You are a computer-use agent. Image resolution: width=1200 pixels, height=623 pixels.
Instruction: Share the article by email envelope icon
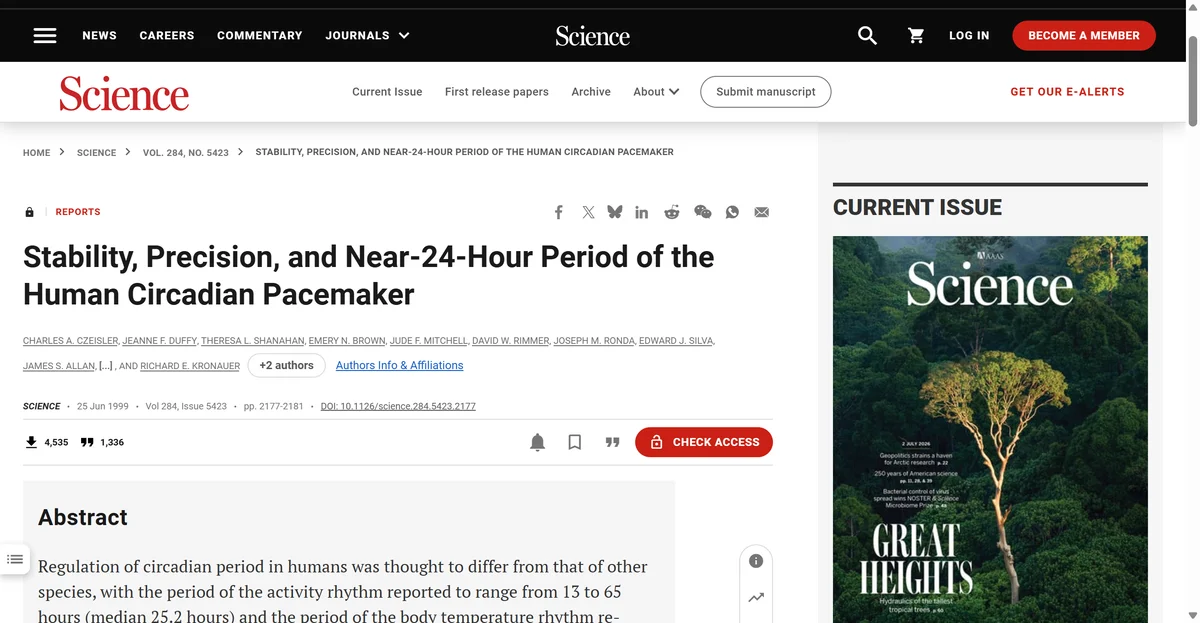tap(762, 212)
